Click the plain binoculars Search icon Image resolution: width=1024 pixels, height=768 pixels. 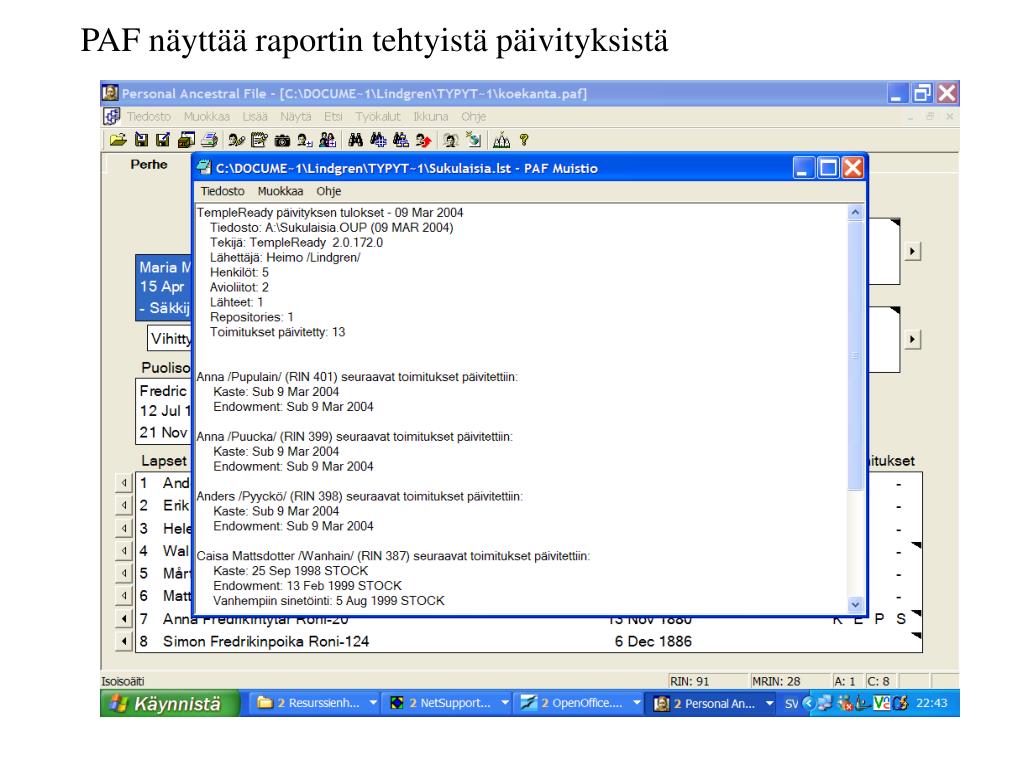point(355,140)
